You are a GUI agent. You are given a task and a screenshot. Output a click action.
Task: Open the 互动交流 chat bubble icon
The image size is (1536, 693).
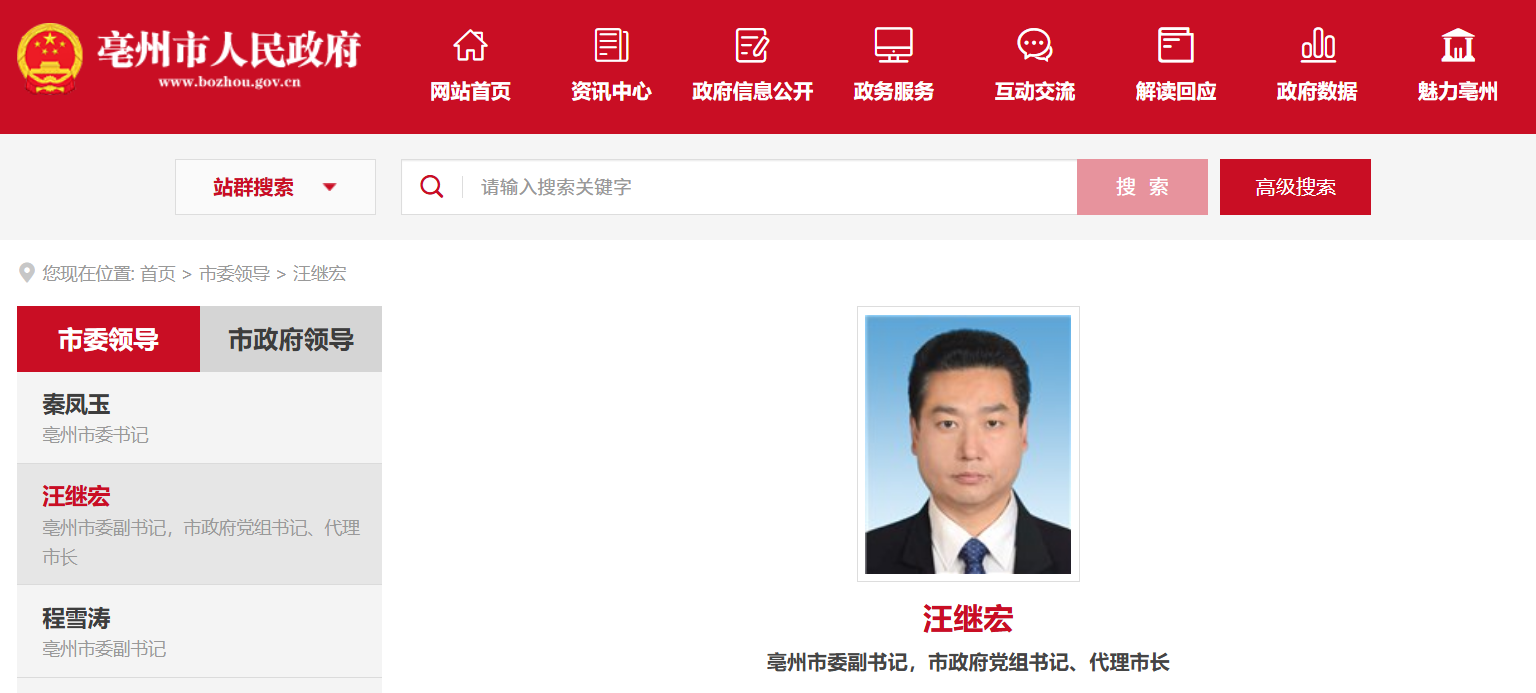(x=1034, y=45)
